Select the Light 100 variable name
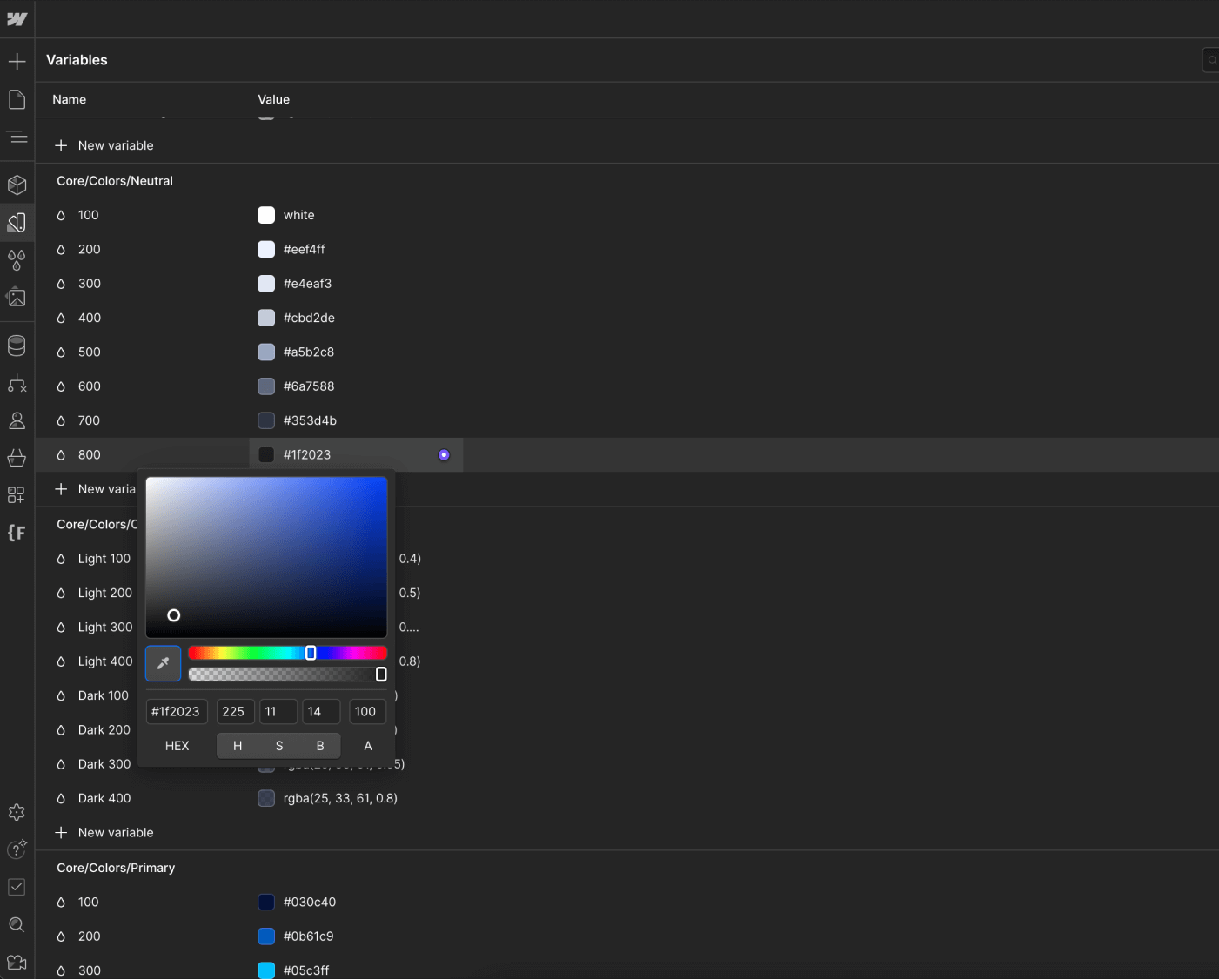Image resolution: width=1219 pixels, height=980 pixels. coord(104,559)
